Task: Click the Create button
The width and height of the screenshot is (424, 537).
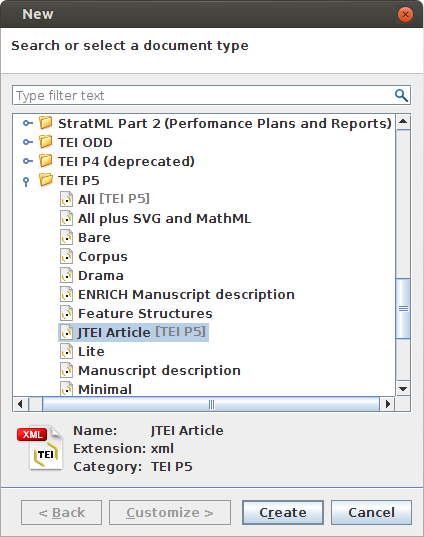Action: pos(283,512)
